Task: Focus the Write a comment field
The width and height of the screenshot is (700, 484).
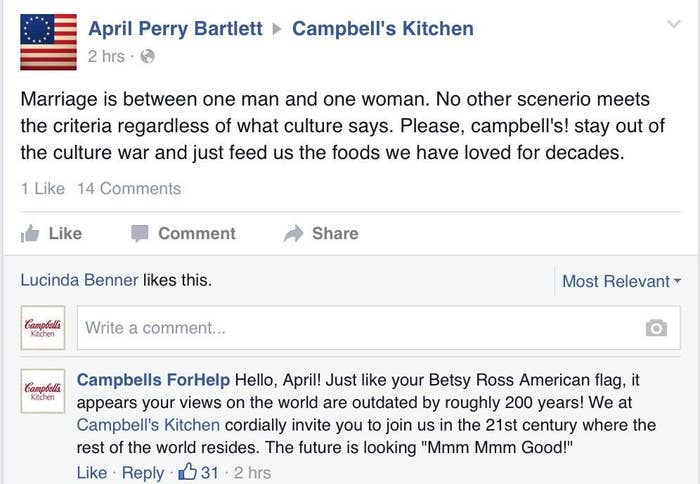Action: (379, 328)
